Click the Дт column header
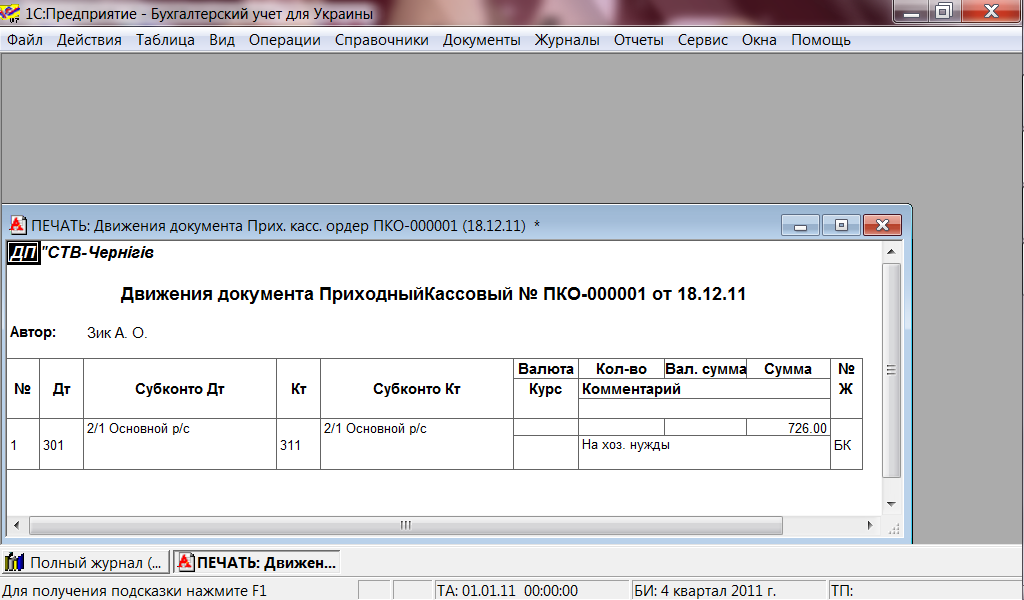Viewport: 1024px width, 600px height. point(61,388)
